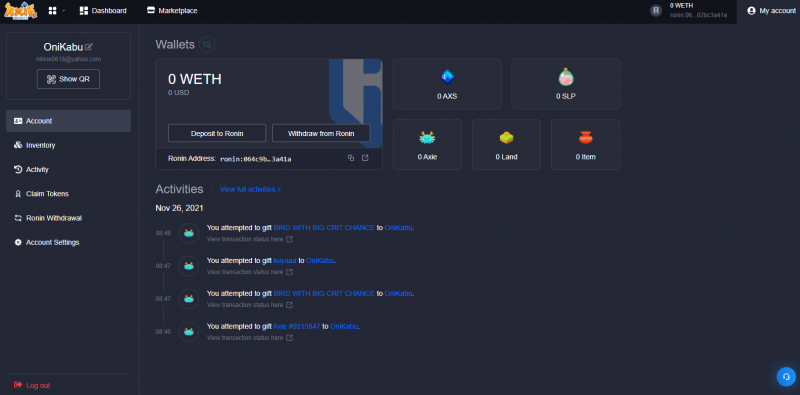Select the 0 Land card
800x395 pixels.
506,144
